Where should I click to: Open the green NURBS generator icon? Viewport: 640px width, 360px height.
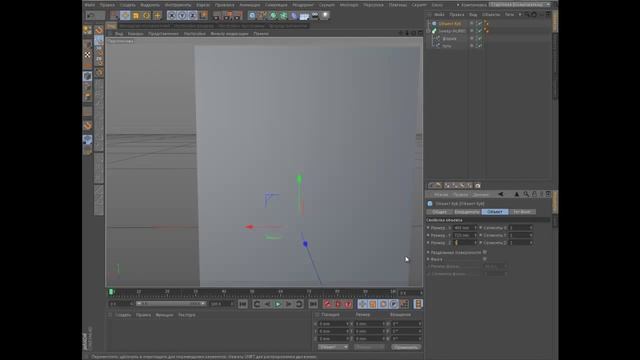(273, 16)
